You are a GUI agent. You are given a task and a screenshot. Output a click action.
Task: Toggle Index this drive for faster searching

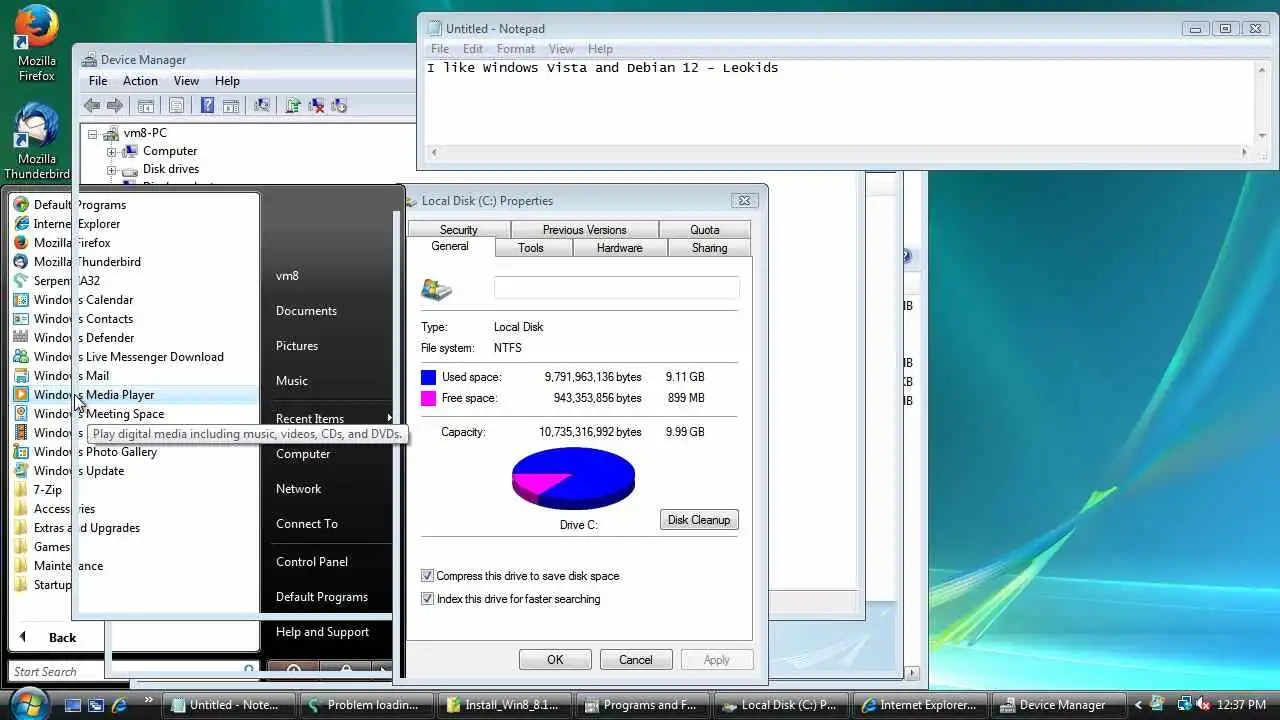pos(427,599)
